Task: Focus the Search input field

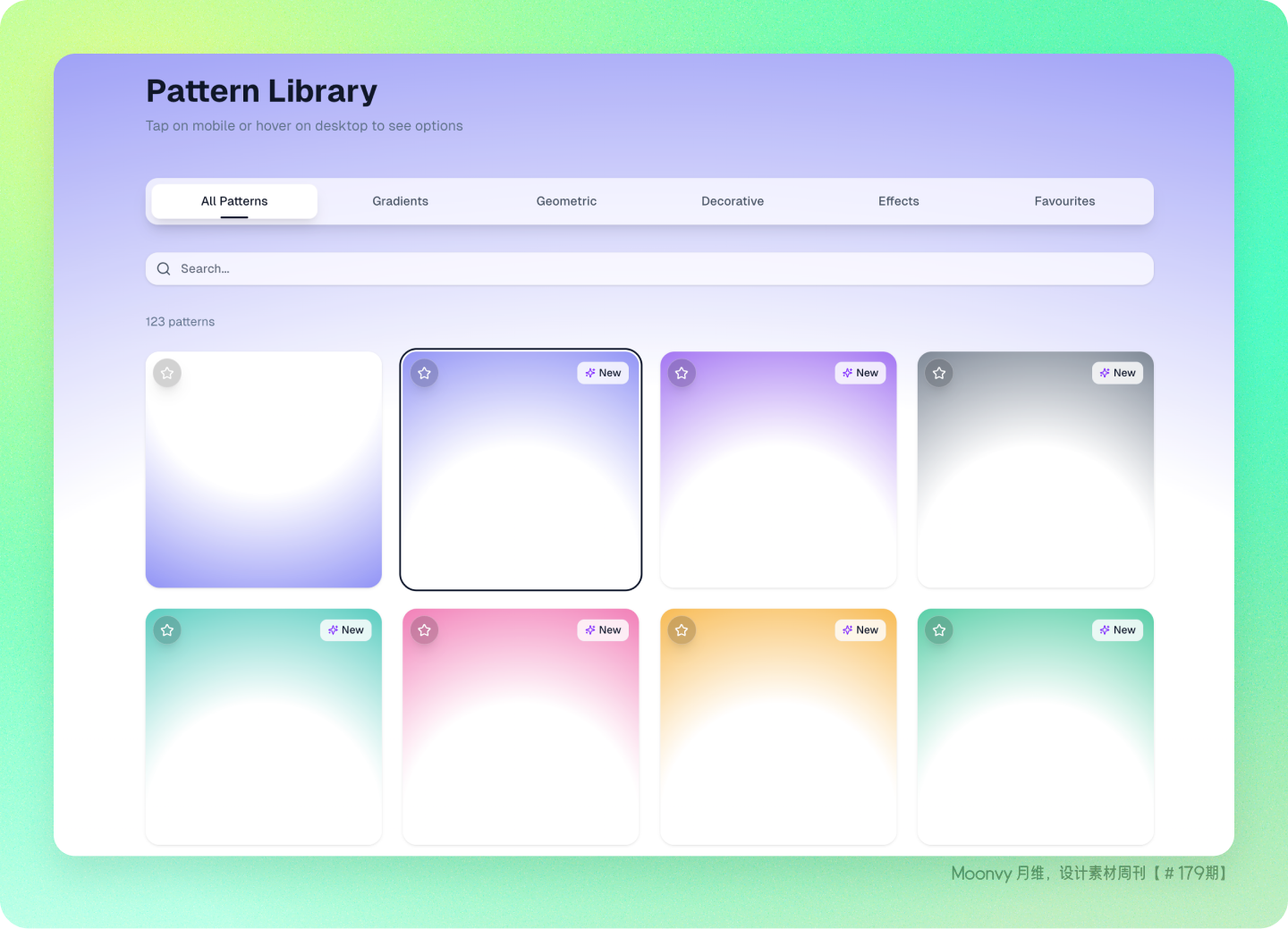Action: point(649,269)
